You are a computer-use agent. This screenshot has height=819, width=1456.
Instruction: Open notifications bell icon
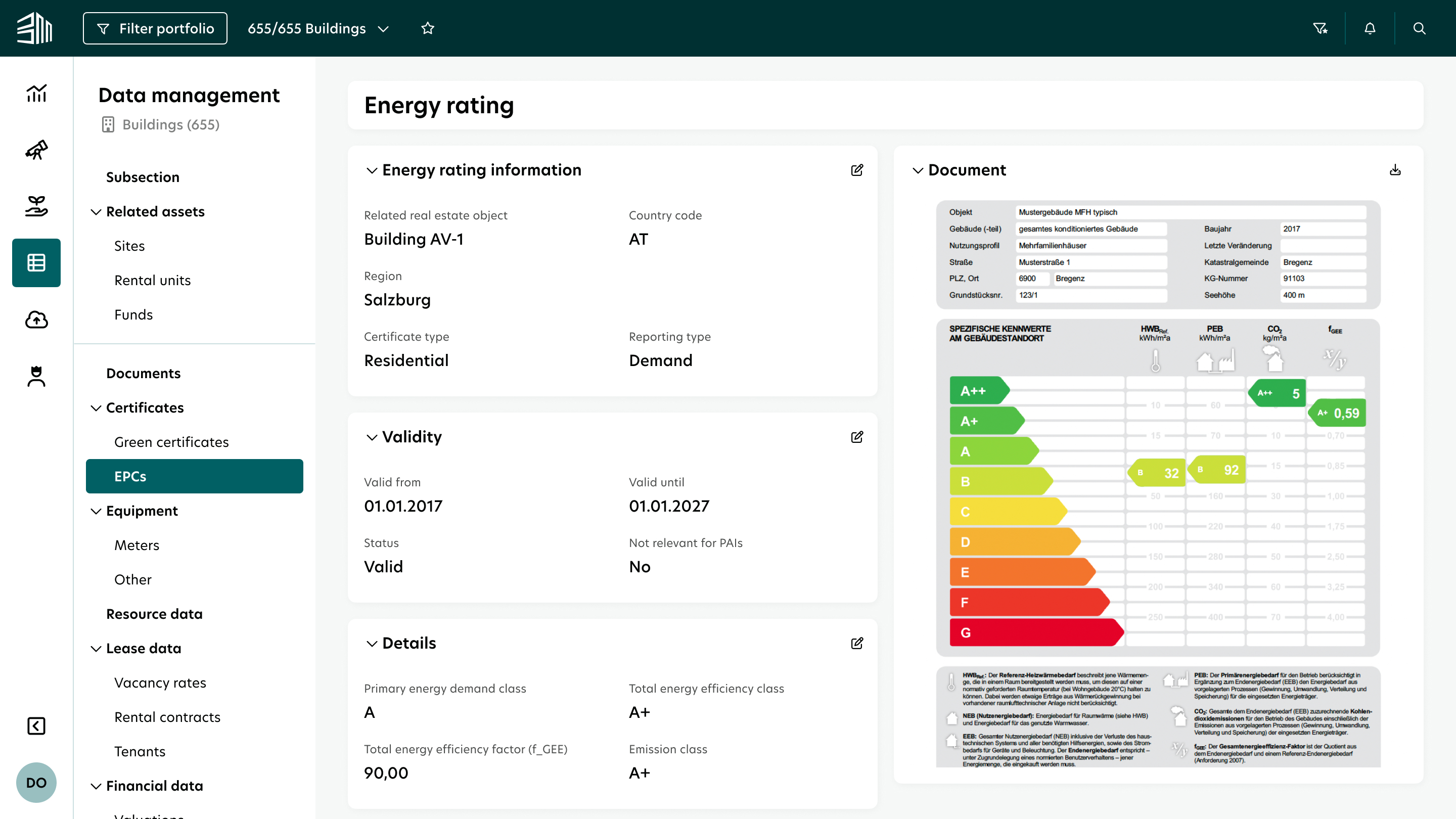click(x=1370, y=28)
